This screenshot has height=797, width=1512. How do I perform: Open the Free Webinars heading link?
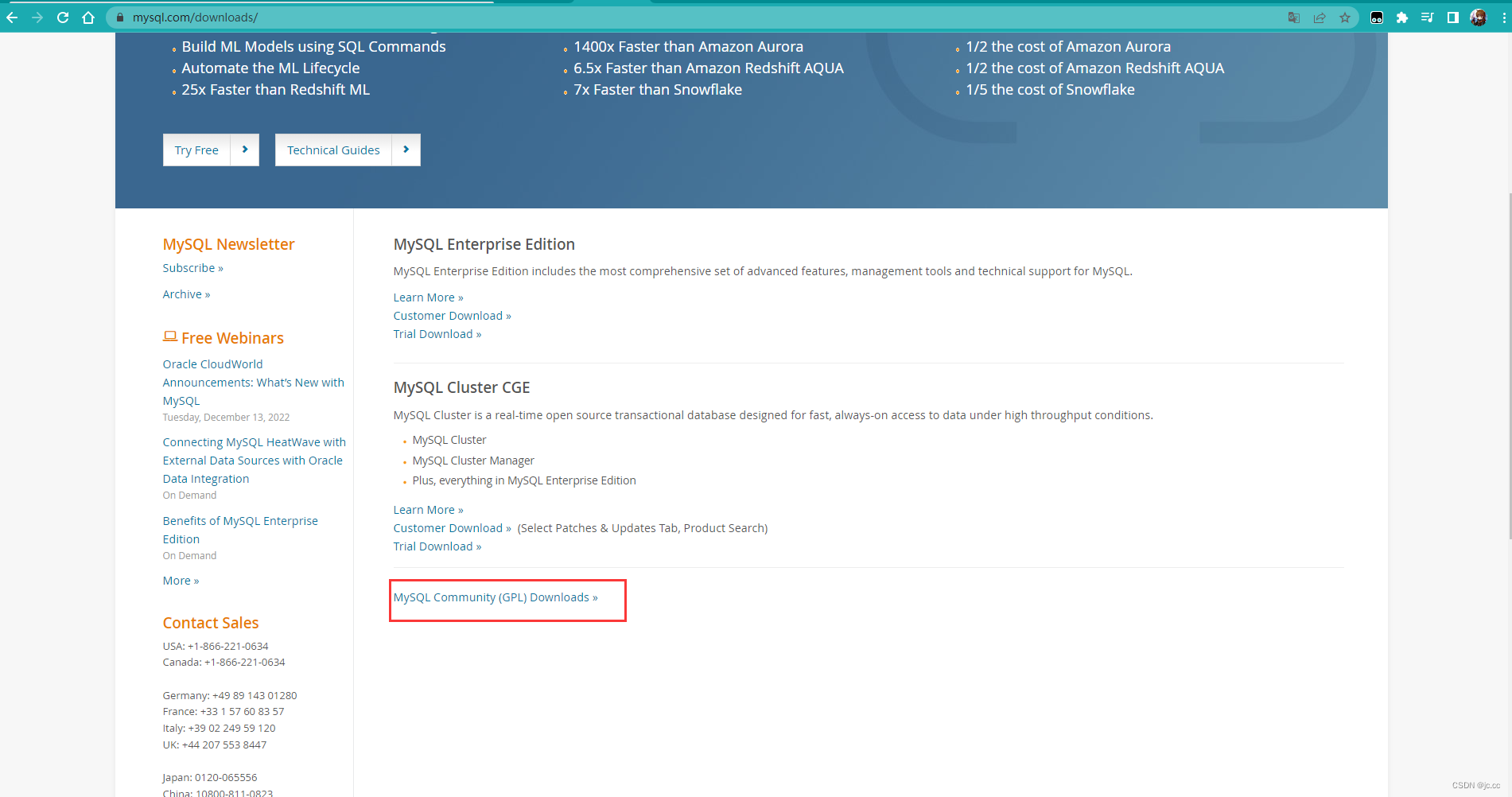(x=232, y=338)
